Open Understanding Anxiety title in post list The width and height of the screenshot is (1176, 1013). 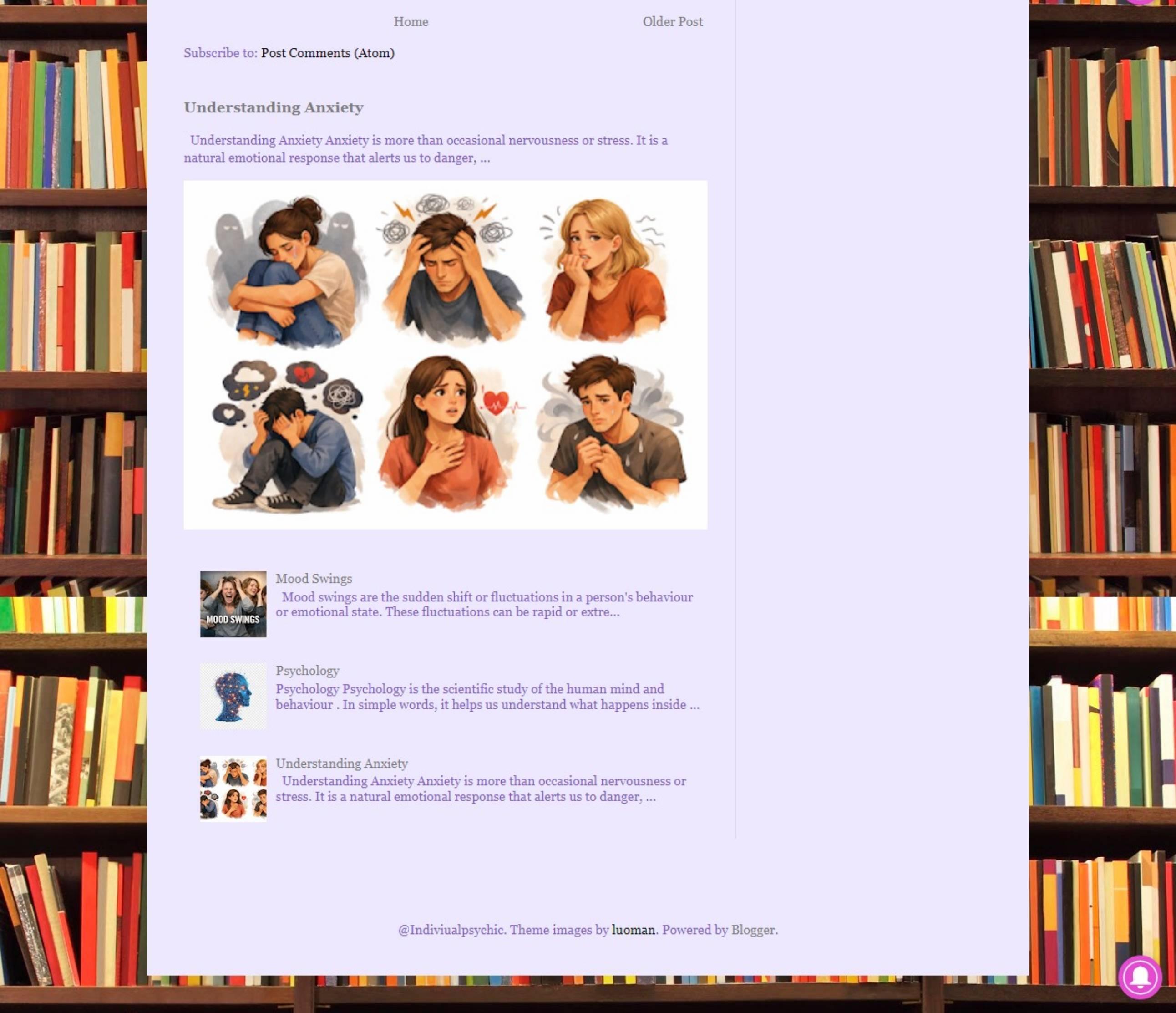[x=342, y=763]
